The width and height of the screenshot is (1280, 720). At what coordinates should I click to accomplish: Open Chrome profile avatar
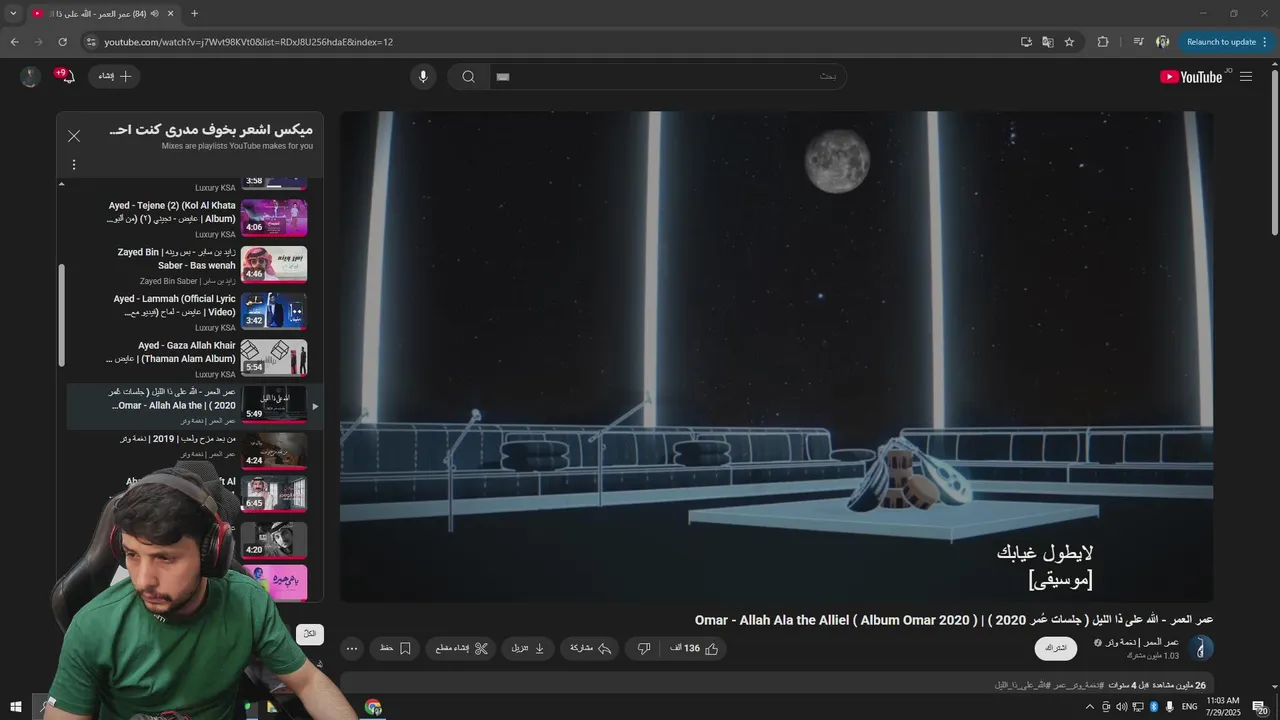[x=1162, y=42]
